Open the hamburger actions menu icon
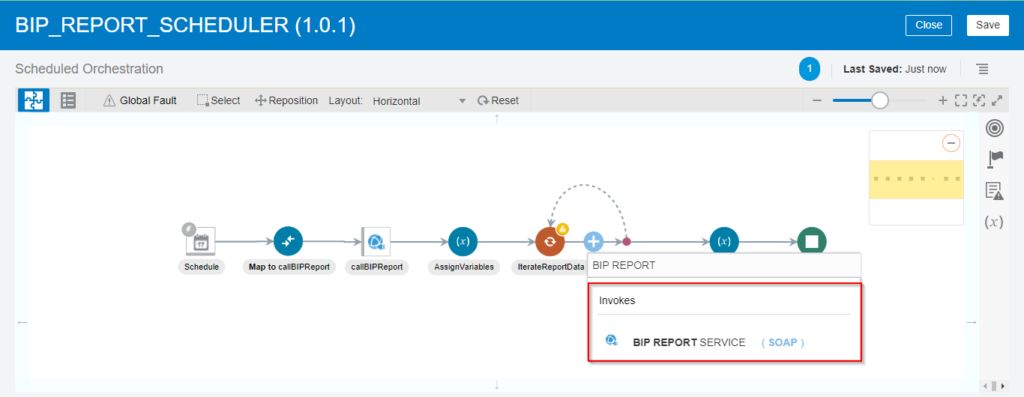This screenshot has width=1024, height=397. click(x=982, y=69)
